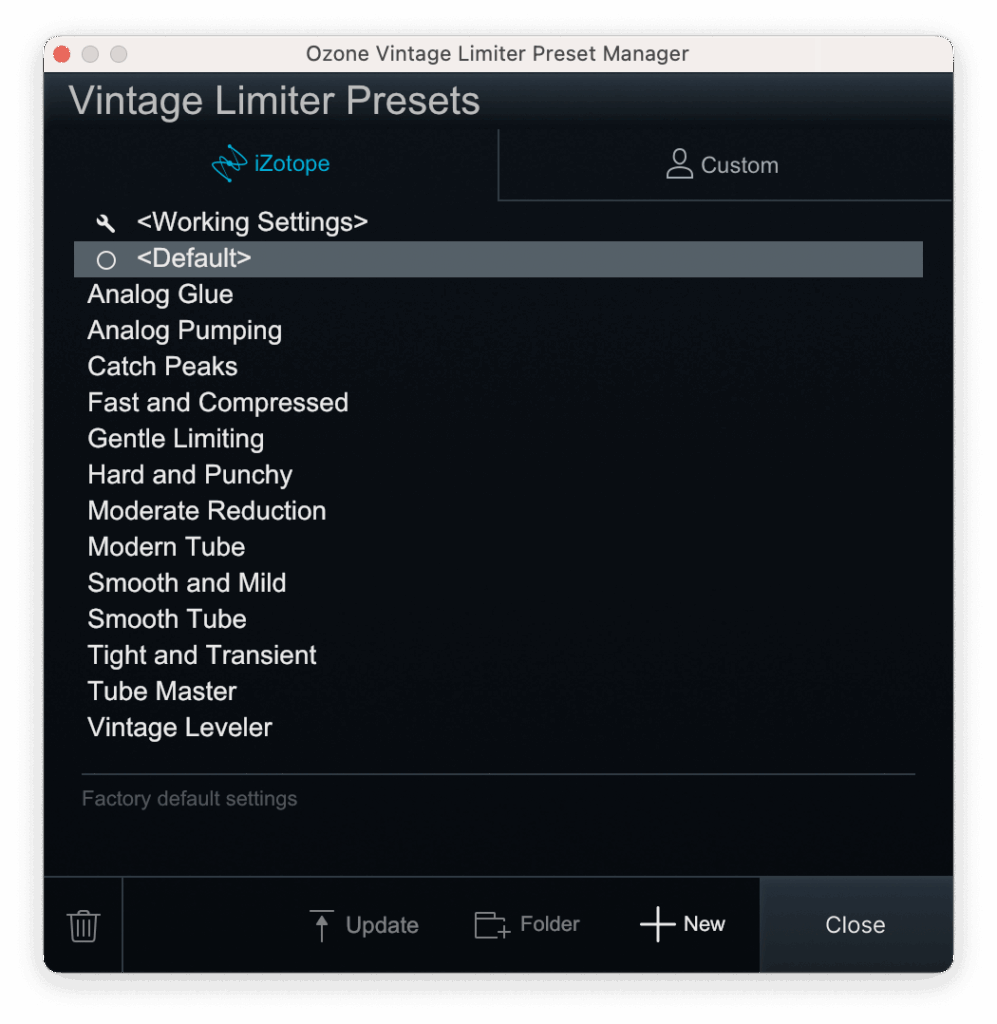Select the Vintage Leveler preset
This screenshot has width=997, height=1024.
180,727
